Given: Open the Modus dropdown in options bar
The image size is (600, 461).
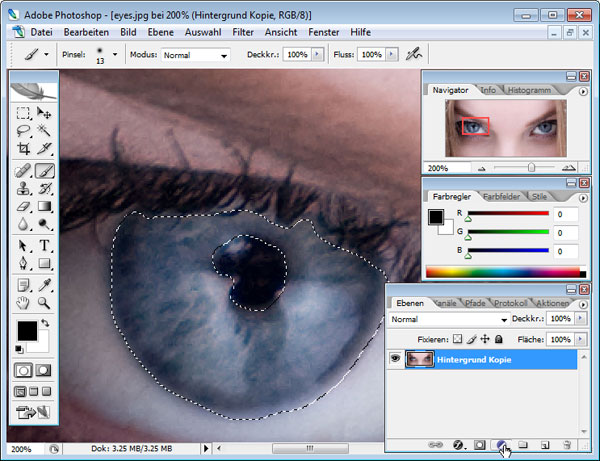Looking at the screenshot, I should pos(195,55).
